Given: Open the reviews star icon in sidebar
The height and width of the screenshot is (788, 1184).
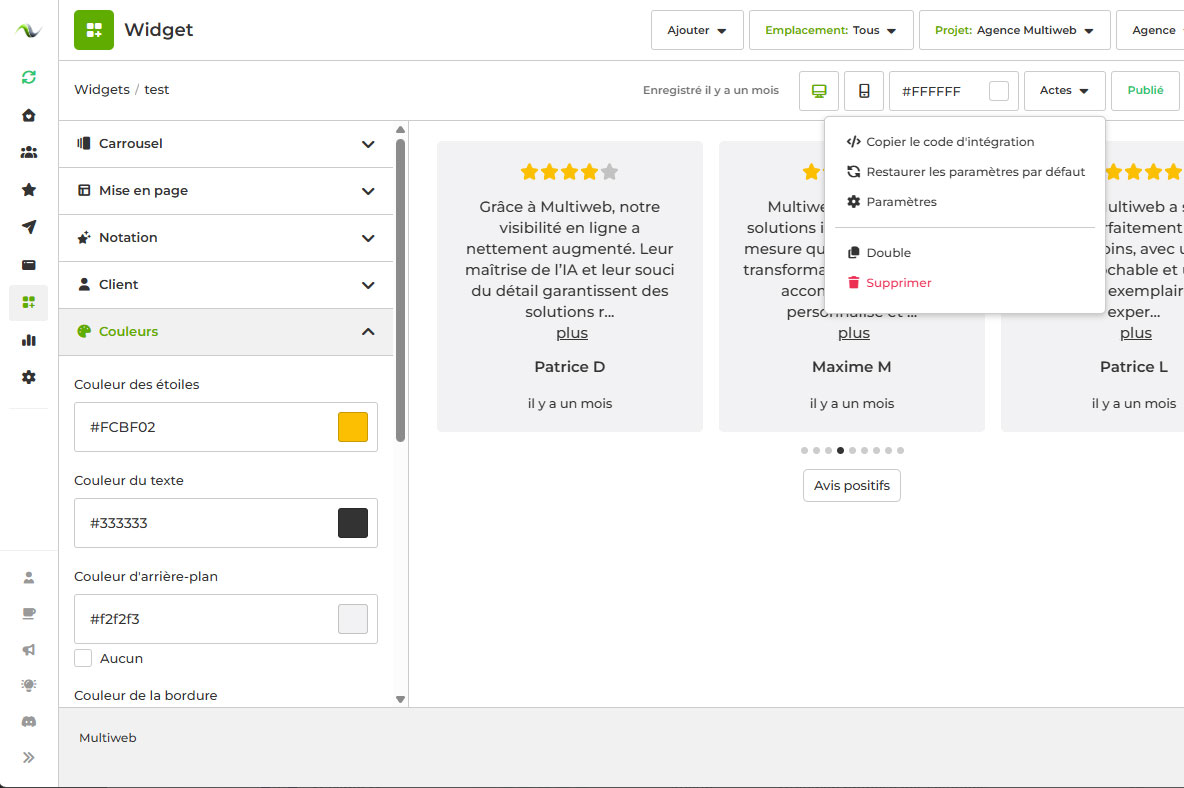Looking at the screenshot, I should pos(29,190).
